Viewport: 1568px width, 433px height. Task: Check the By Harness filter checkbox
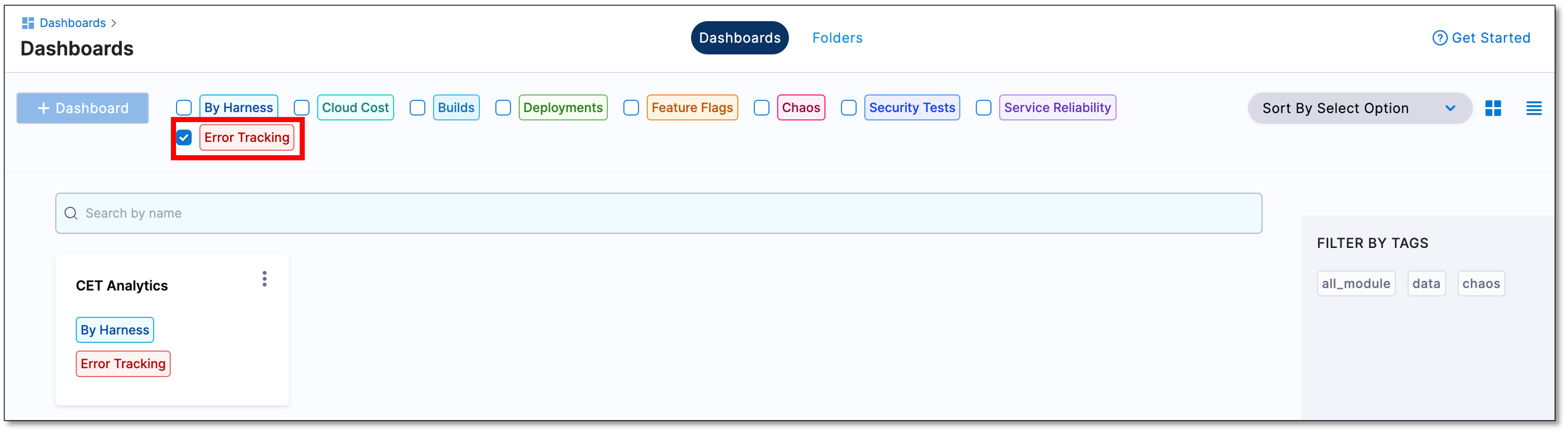tap(184, 107)
